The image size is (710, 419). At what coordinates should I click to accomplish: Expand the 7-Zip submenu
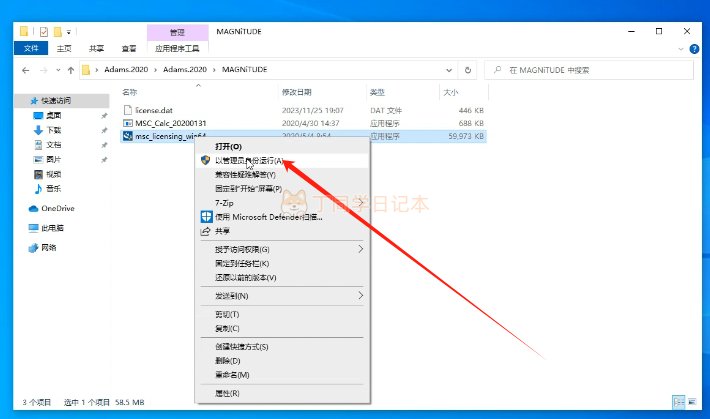[360, 203]
